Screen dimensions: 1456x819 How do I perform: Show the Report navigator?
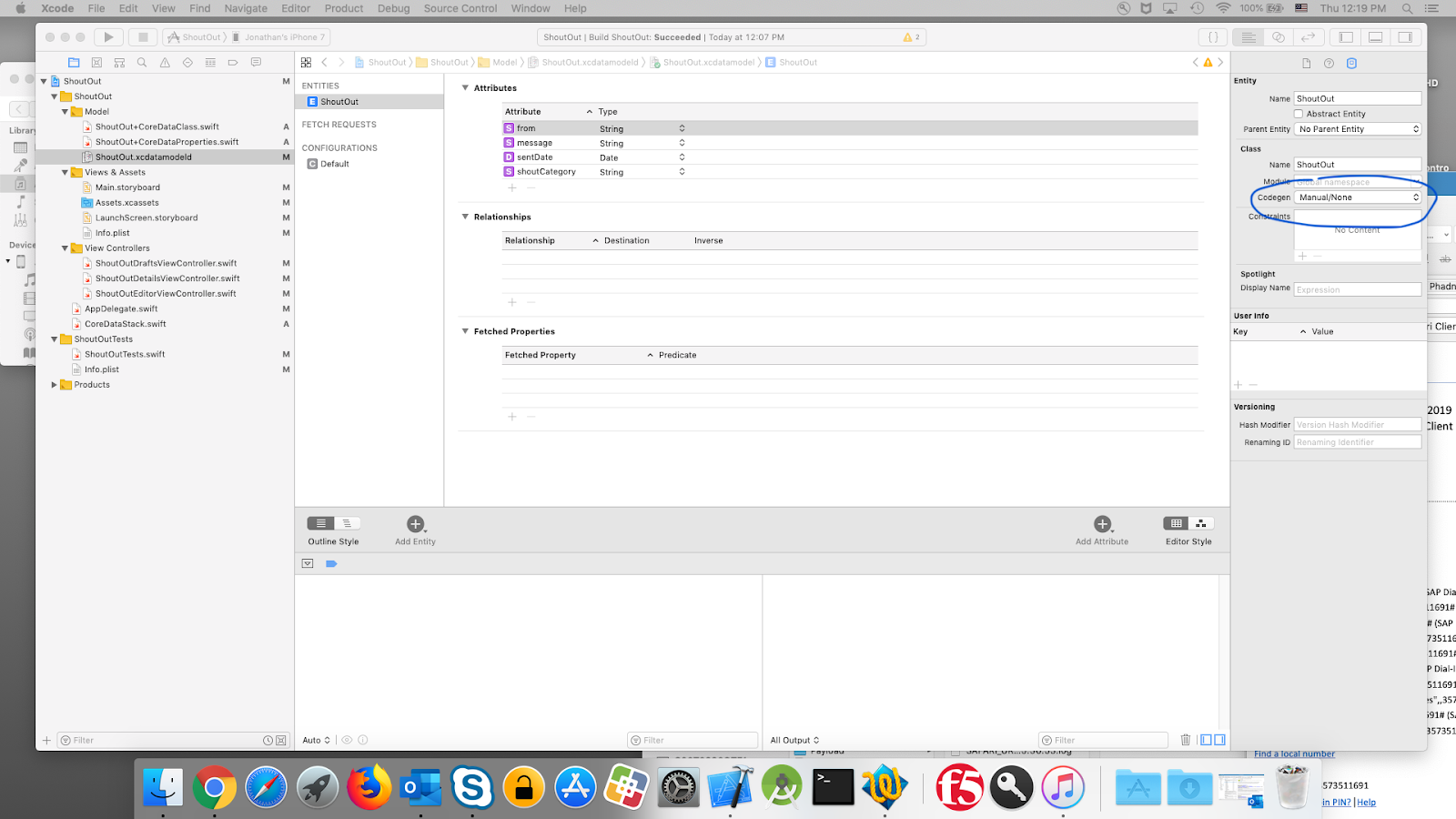256,63
